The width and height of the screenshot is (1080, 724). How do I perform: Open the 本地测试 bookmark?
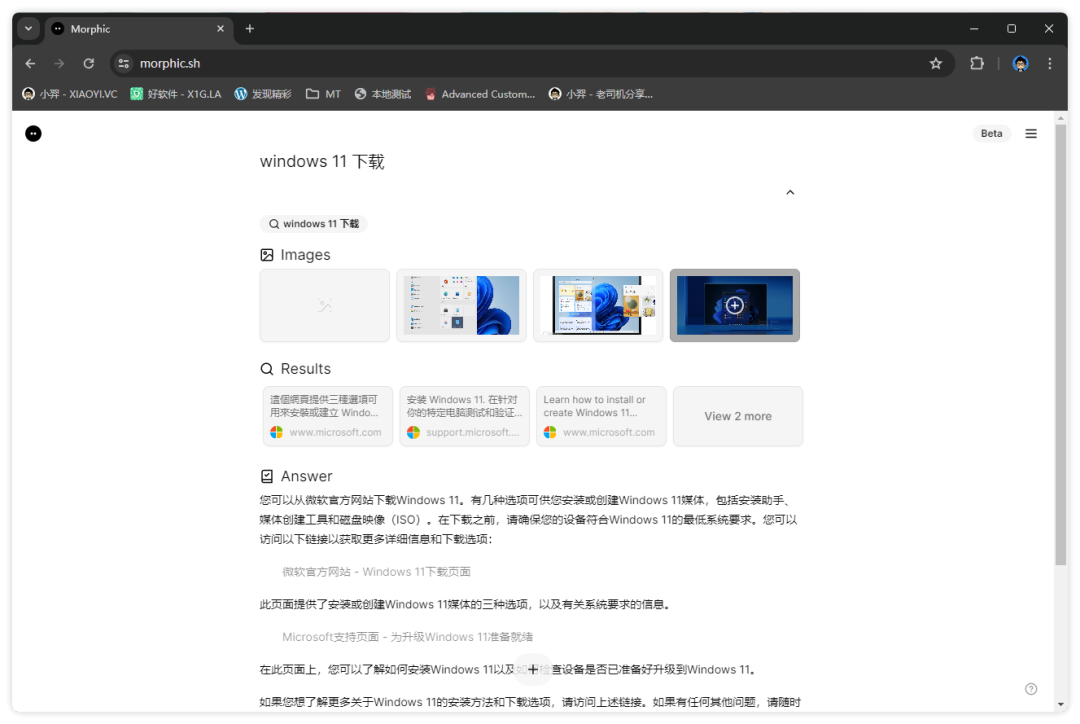pyautogui.click(x=383, y=94)
